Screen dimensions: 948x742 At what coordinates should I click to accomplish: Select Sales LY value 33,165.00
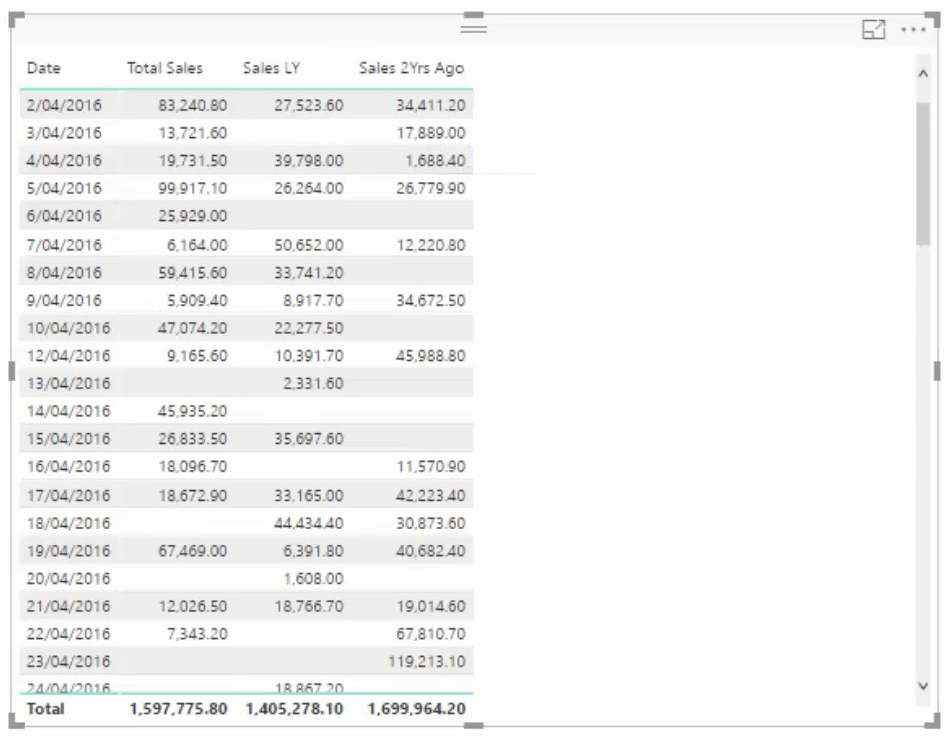(309, 497)
